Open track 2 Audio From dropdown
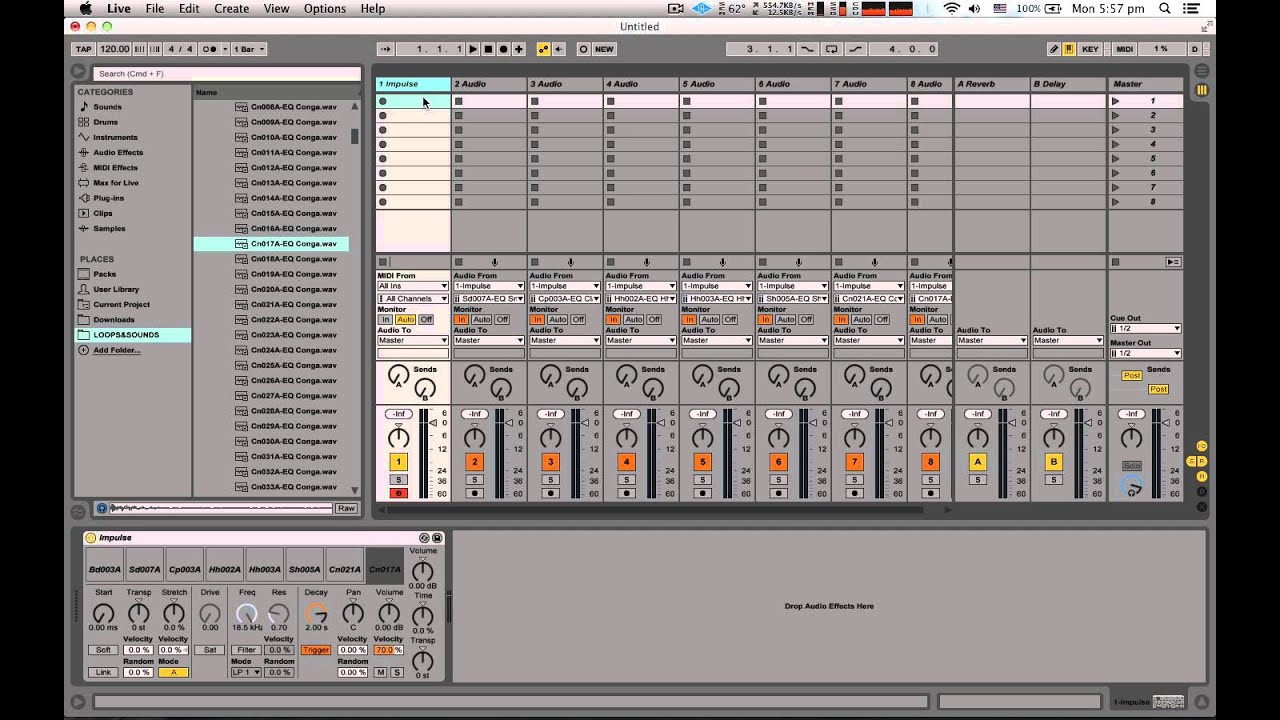1280x720 pixels. 489,286
